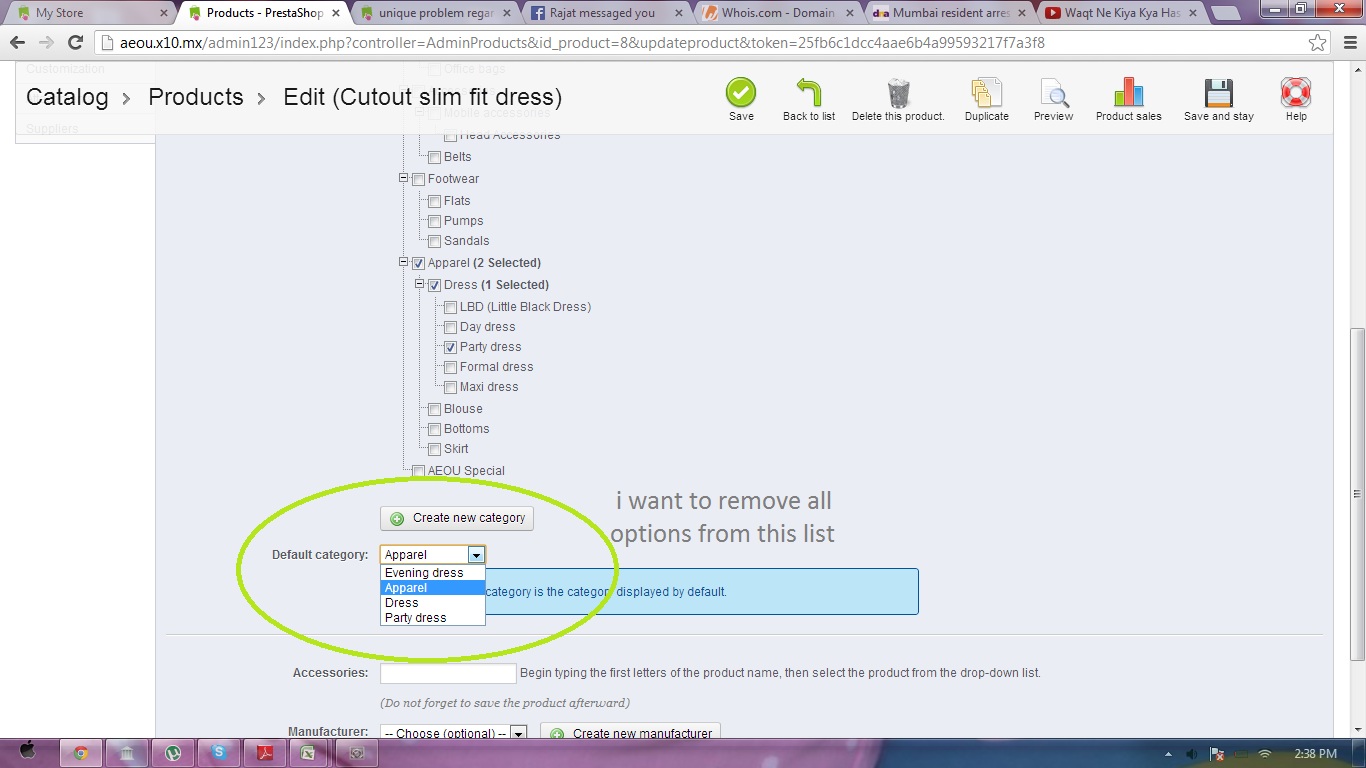Open the product Preview icon
1366x768 pixels.
1054,93
